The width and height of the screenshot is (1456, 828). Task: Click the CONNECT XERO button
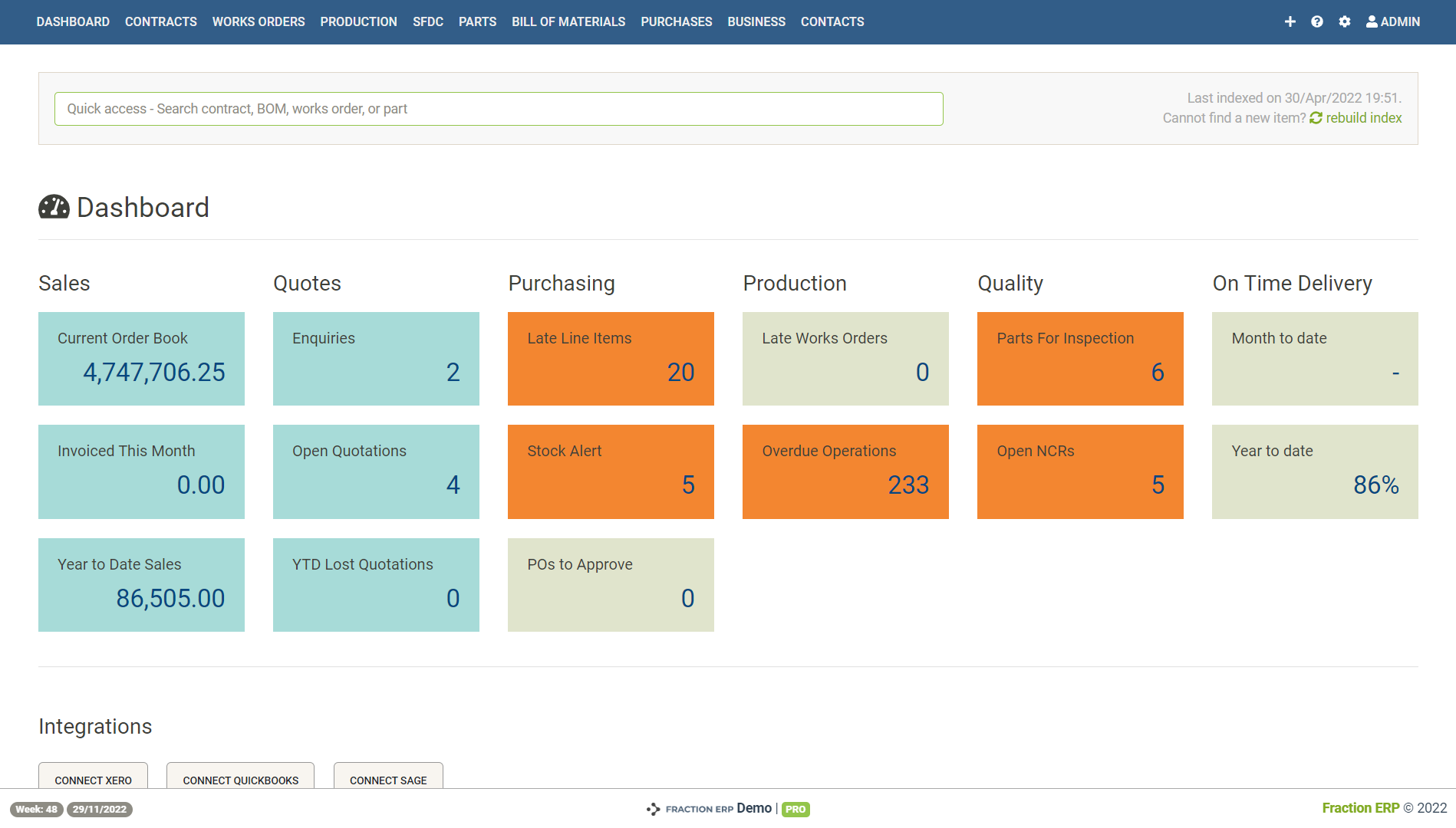[92, 780]
